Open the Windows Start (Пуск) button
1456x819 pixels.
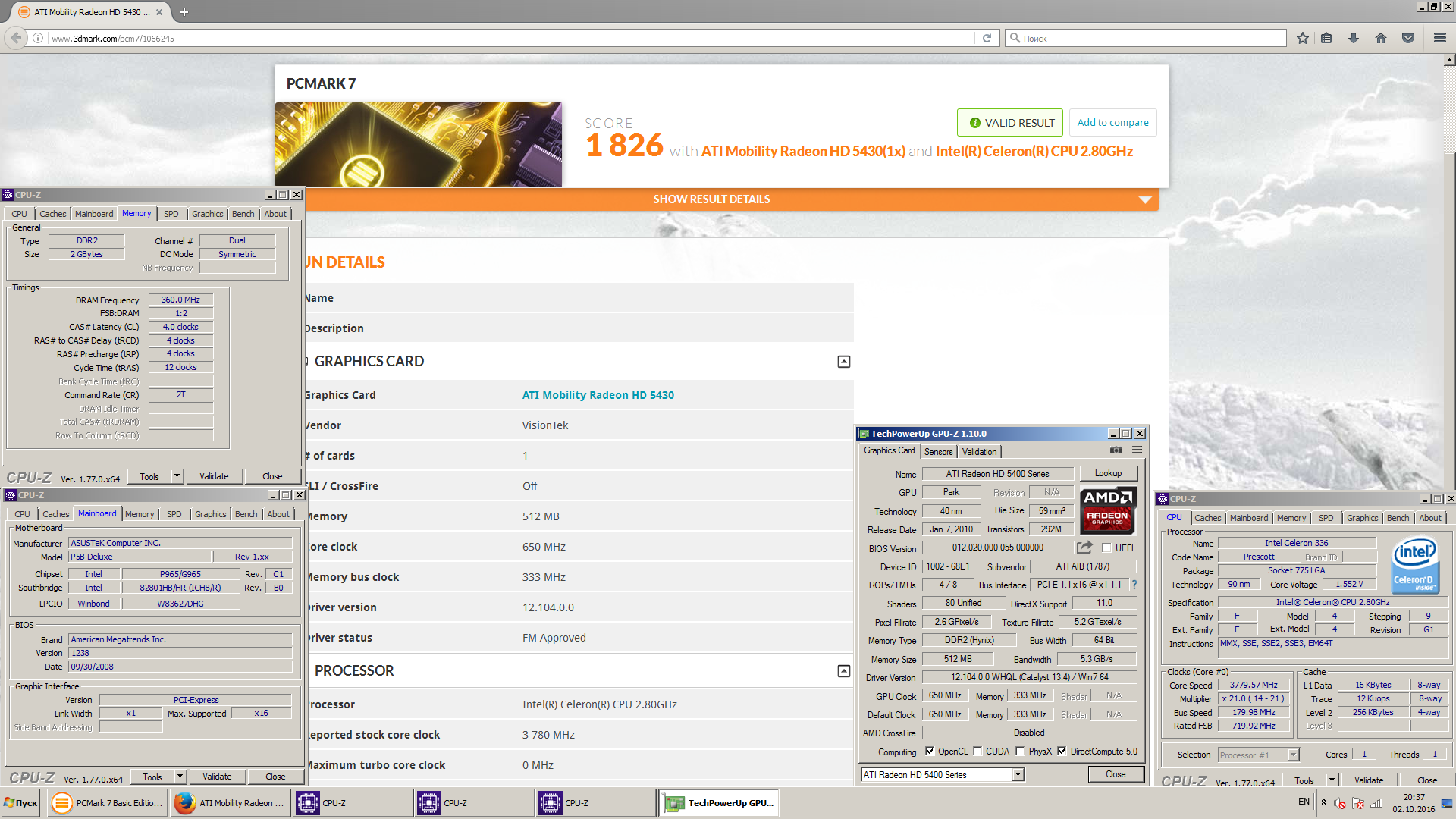tap(20, 803)
